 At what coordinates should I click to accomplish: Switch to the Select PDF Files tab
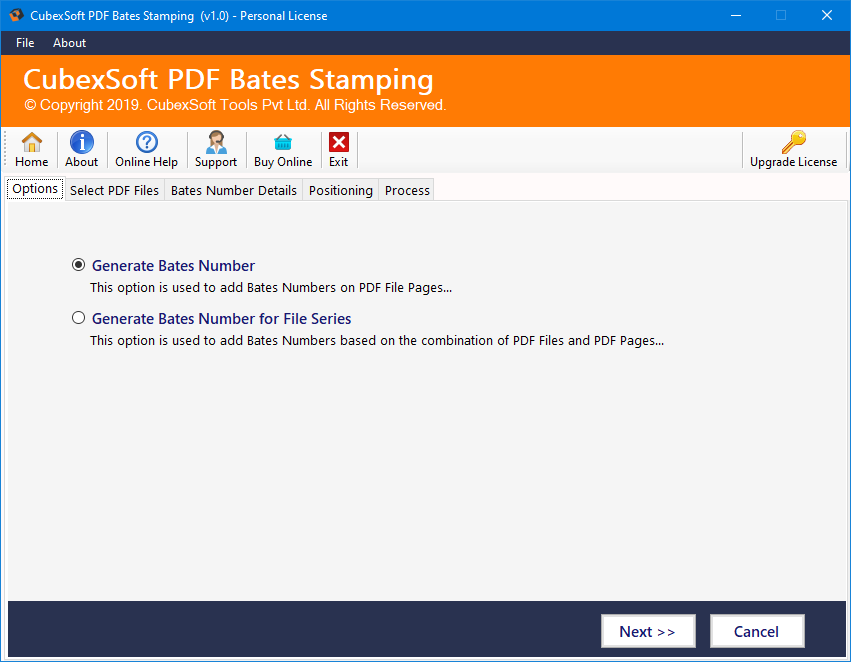pos(114,189)
